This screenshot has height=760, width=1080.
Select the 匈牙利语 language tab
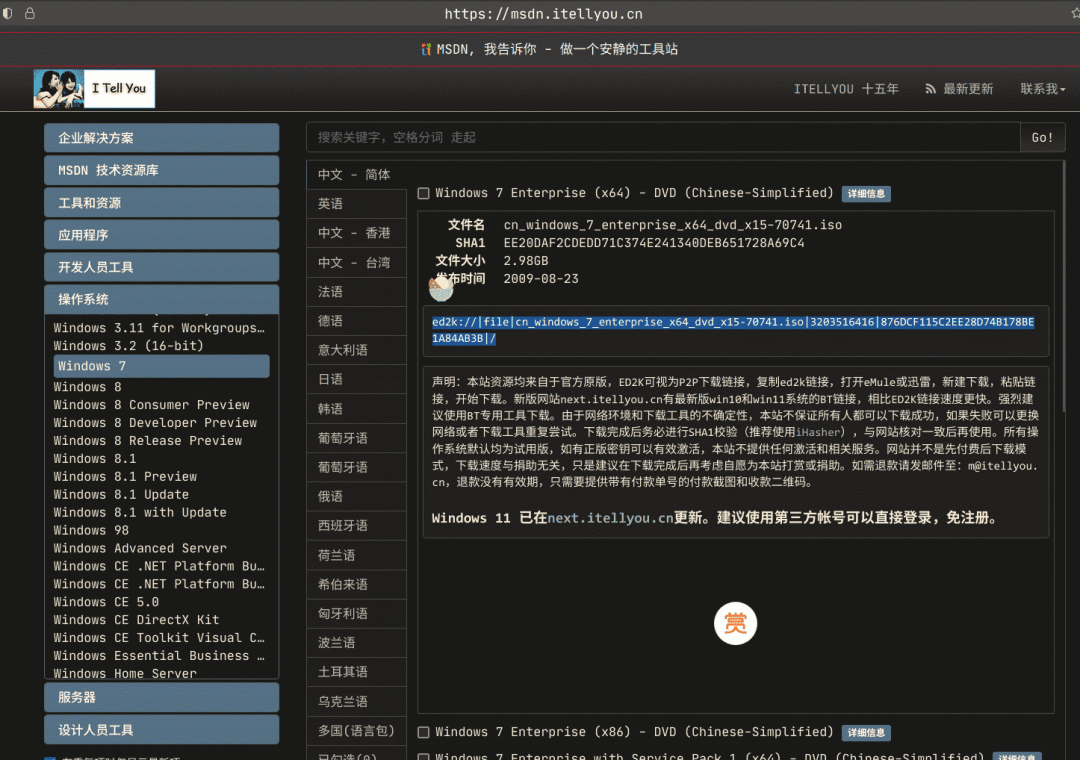356,613
